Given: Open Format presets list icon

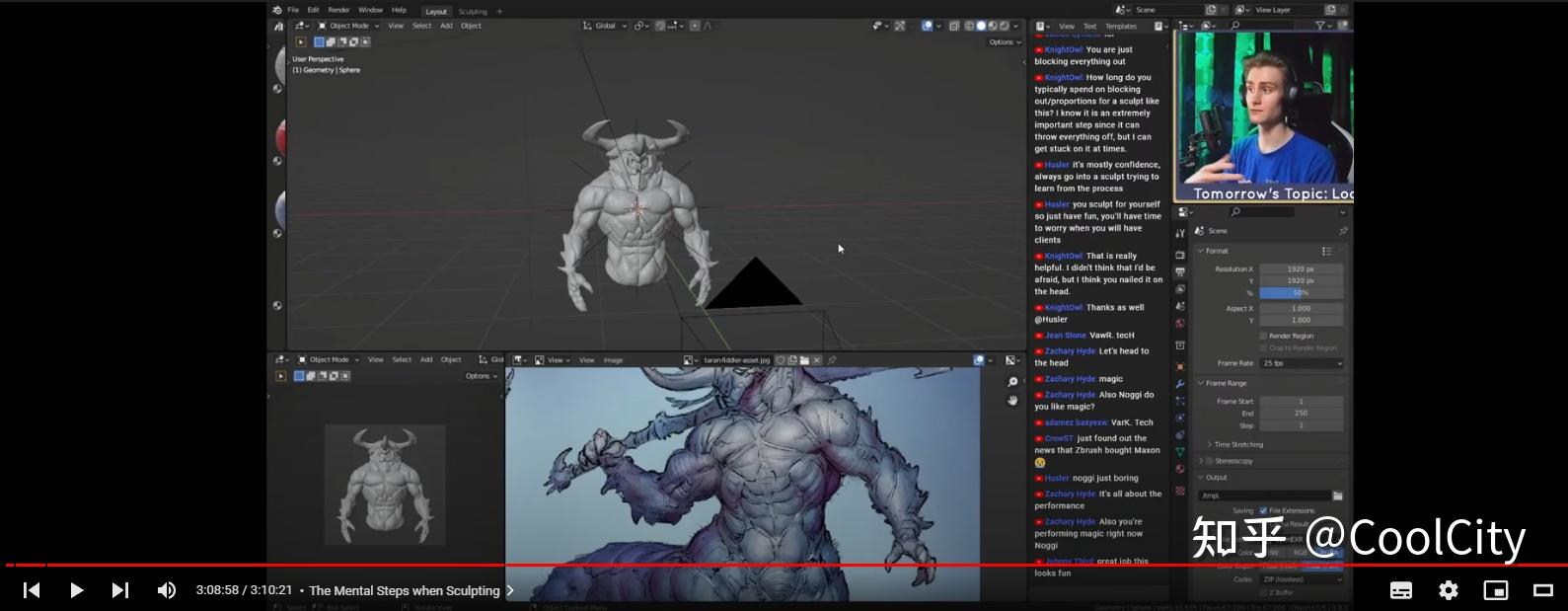Looking at the screenshot, I should click(x=1327, y=251).
